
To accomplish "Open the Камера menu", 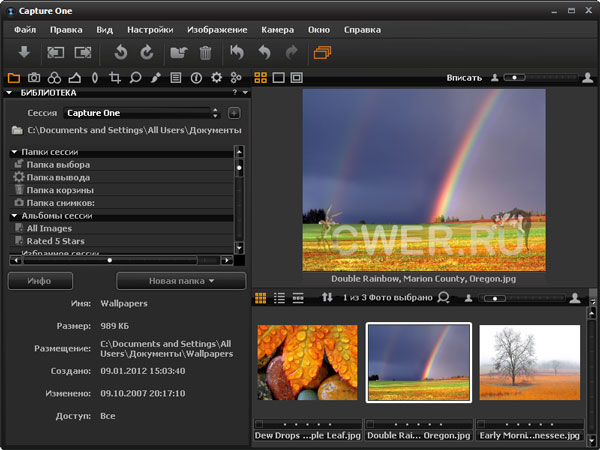I will [277, 29].
